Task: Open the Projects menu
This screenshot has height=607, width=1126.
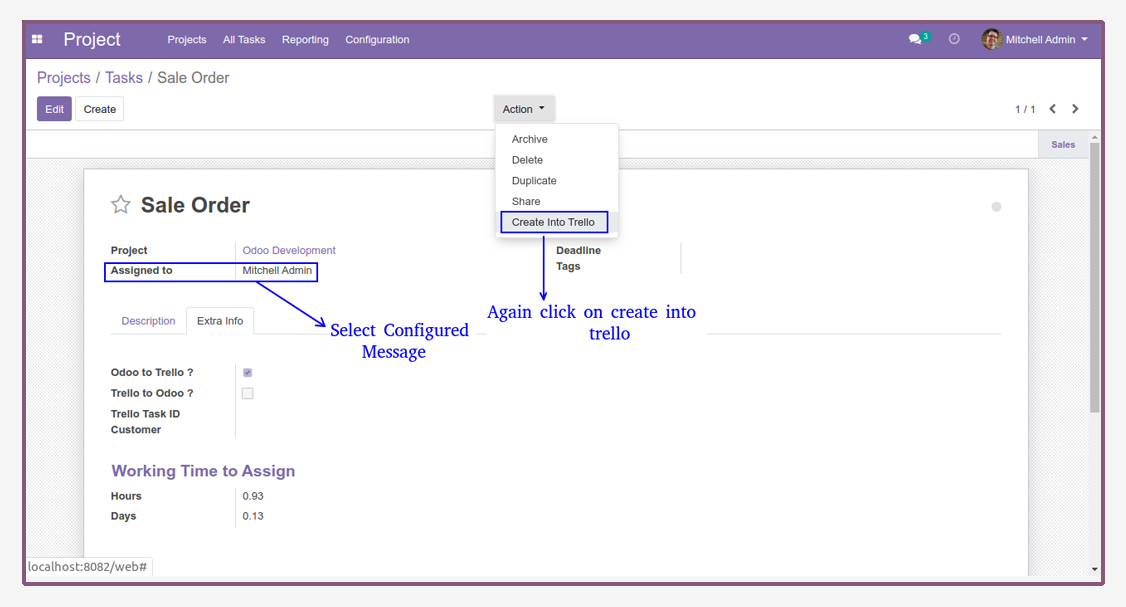Action: [x=187, y=40]
